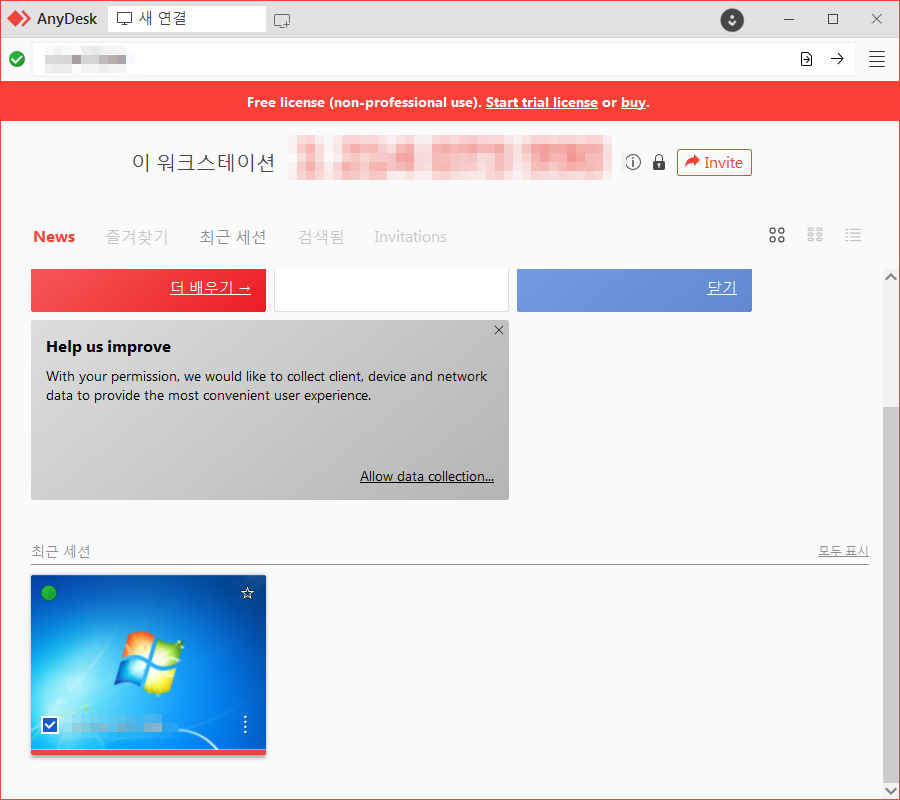Screen dimensions: 900x800
Task: Click the padlock icon beside the Invite button
Action: point(659,162)
